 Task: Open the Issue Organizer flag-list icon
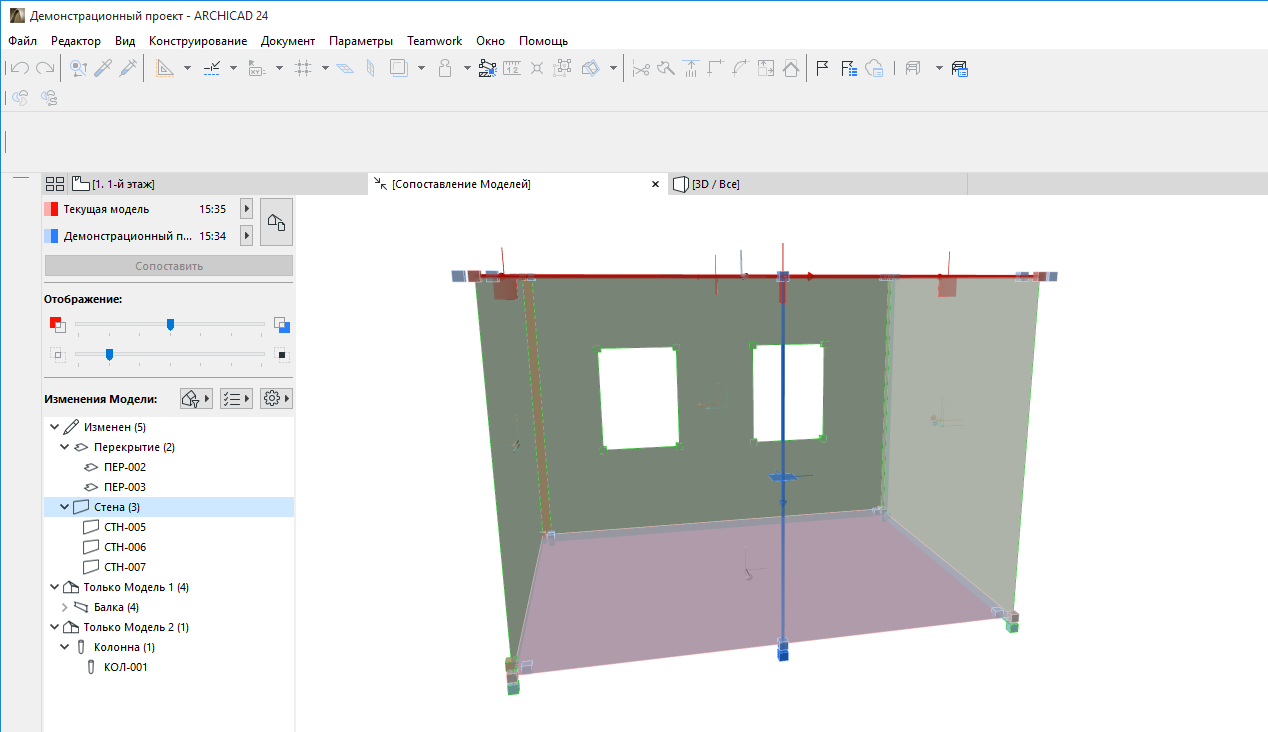pyautogui.click(x=849, y=68)
